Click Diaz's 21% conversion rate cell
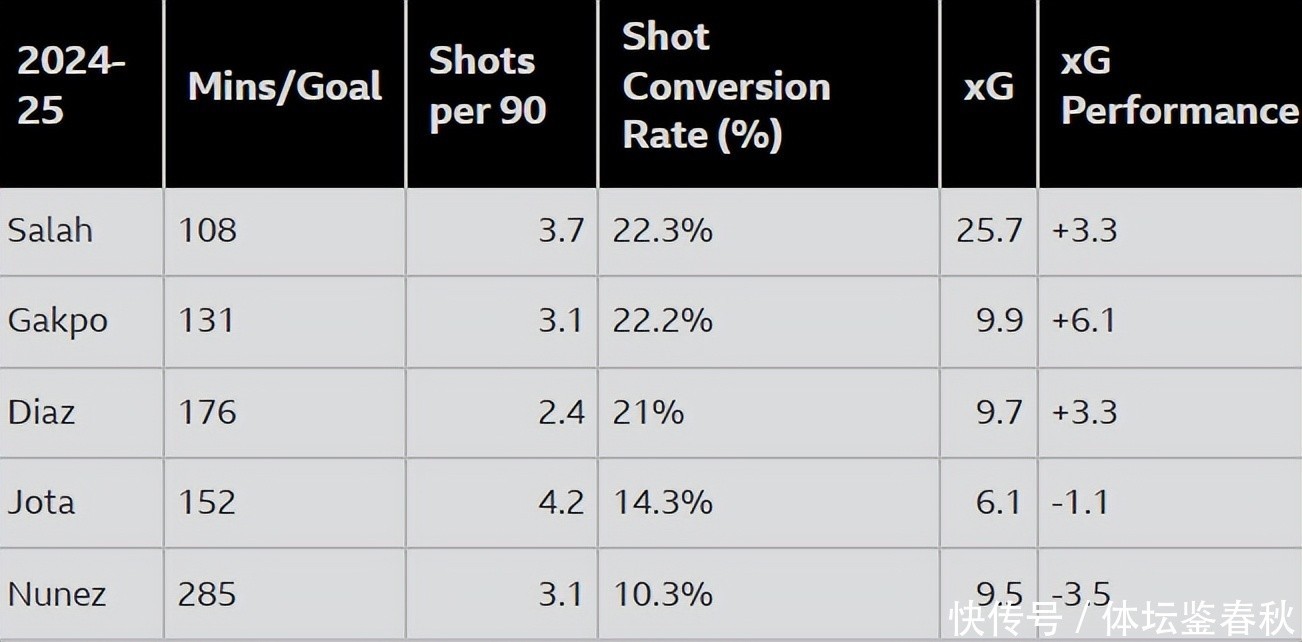 coord(649,412)
